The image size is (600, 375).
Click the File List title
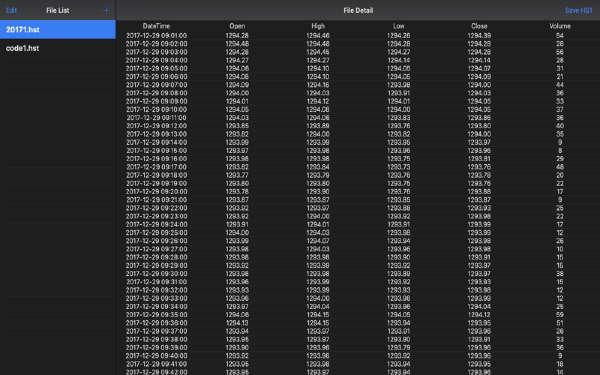58,11
